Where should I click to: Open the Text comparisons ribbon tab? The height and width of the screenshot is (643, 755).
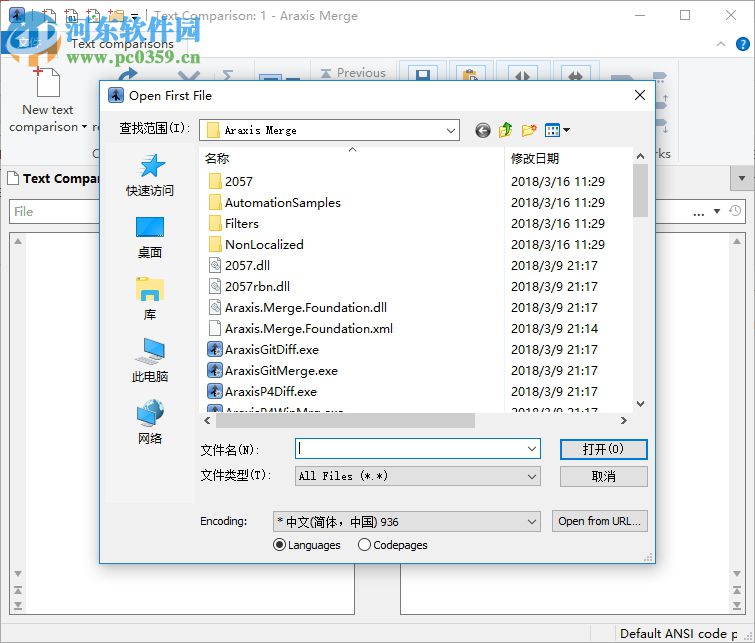coord(122,44)
